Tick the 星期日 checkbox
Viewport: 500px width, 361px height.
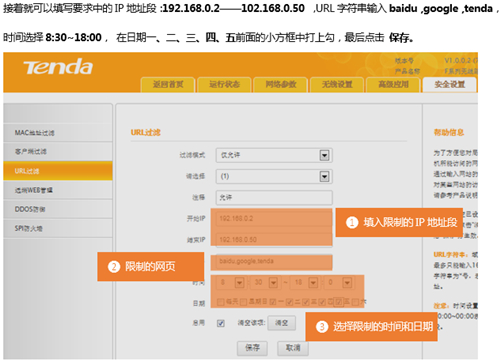click(243, 302)
